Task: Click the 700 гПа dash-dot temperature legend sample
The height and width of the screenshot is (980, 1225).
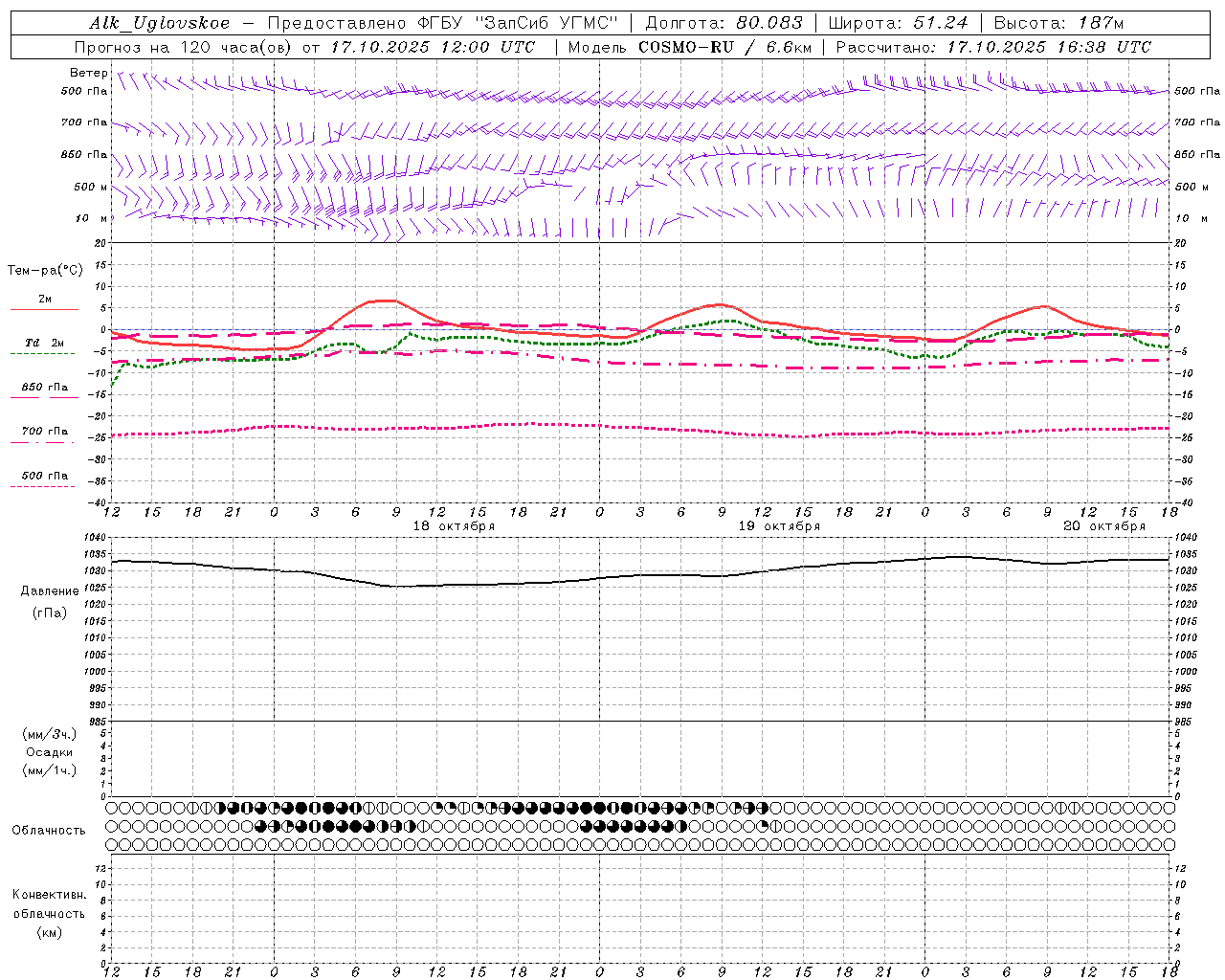Action: [43, 441]
